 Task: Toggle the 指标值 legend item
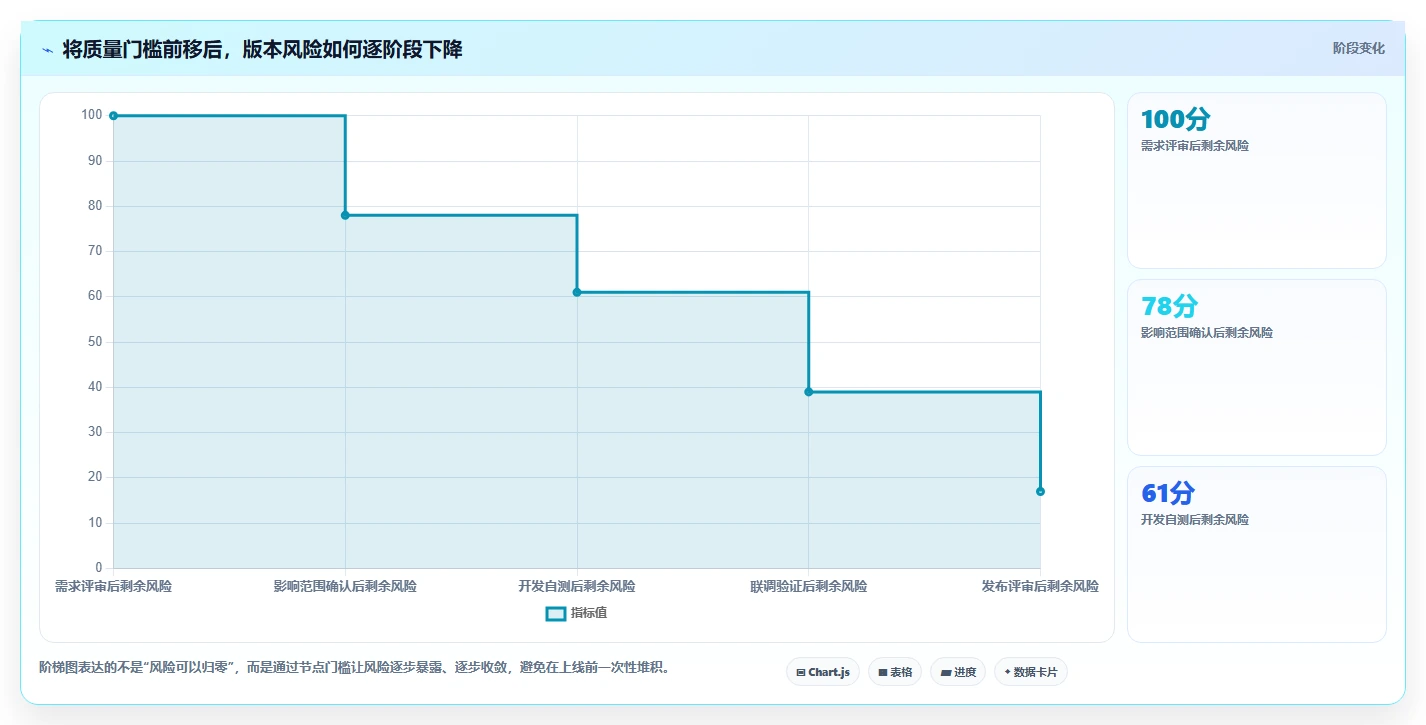(576, 613)
